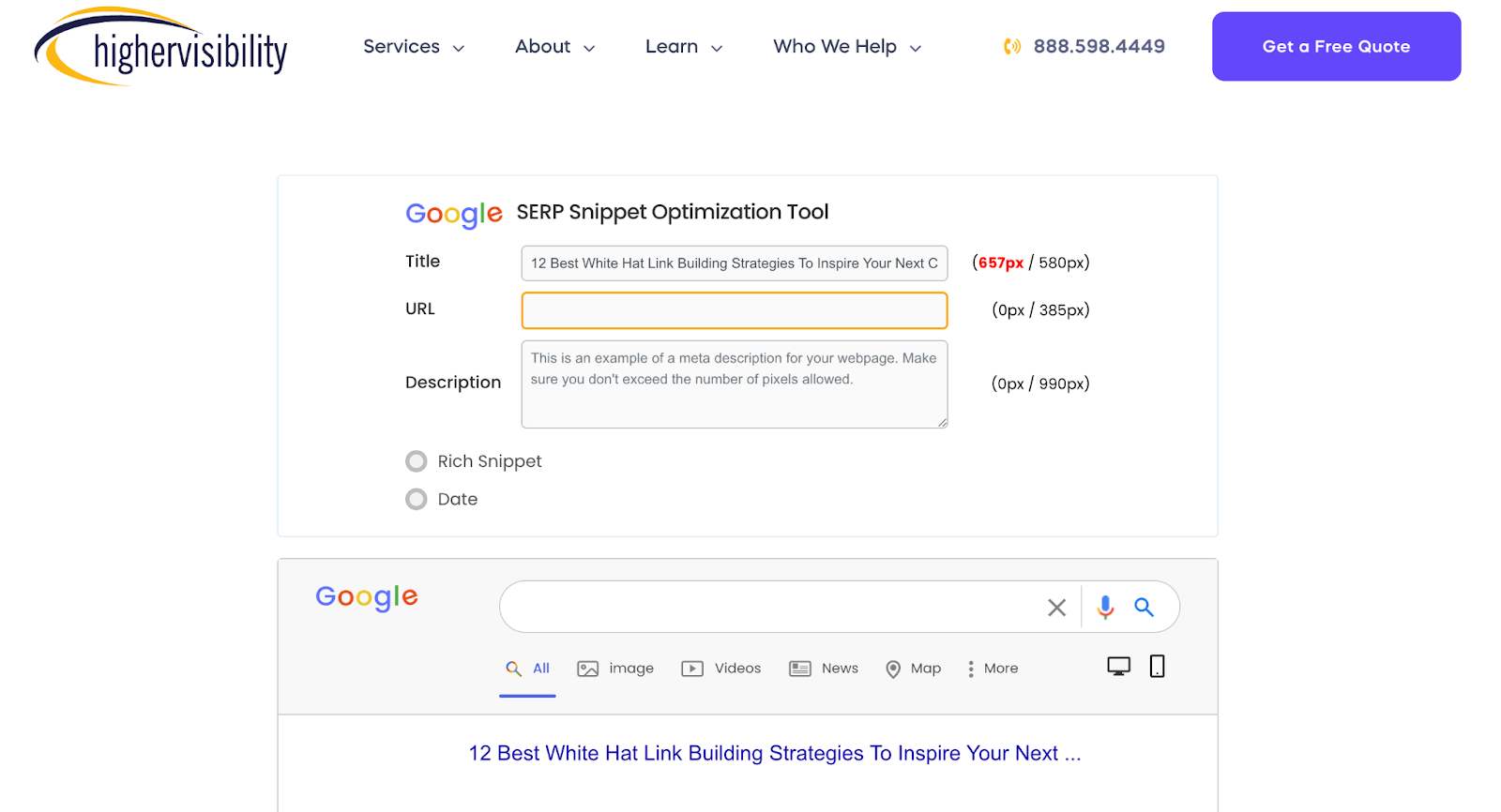Focus the Description text area
The image size is (1501, 812).
click(x=735, y=384)
